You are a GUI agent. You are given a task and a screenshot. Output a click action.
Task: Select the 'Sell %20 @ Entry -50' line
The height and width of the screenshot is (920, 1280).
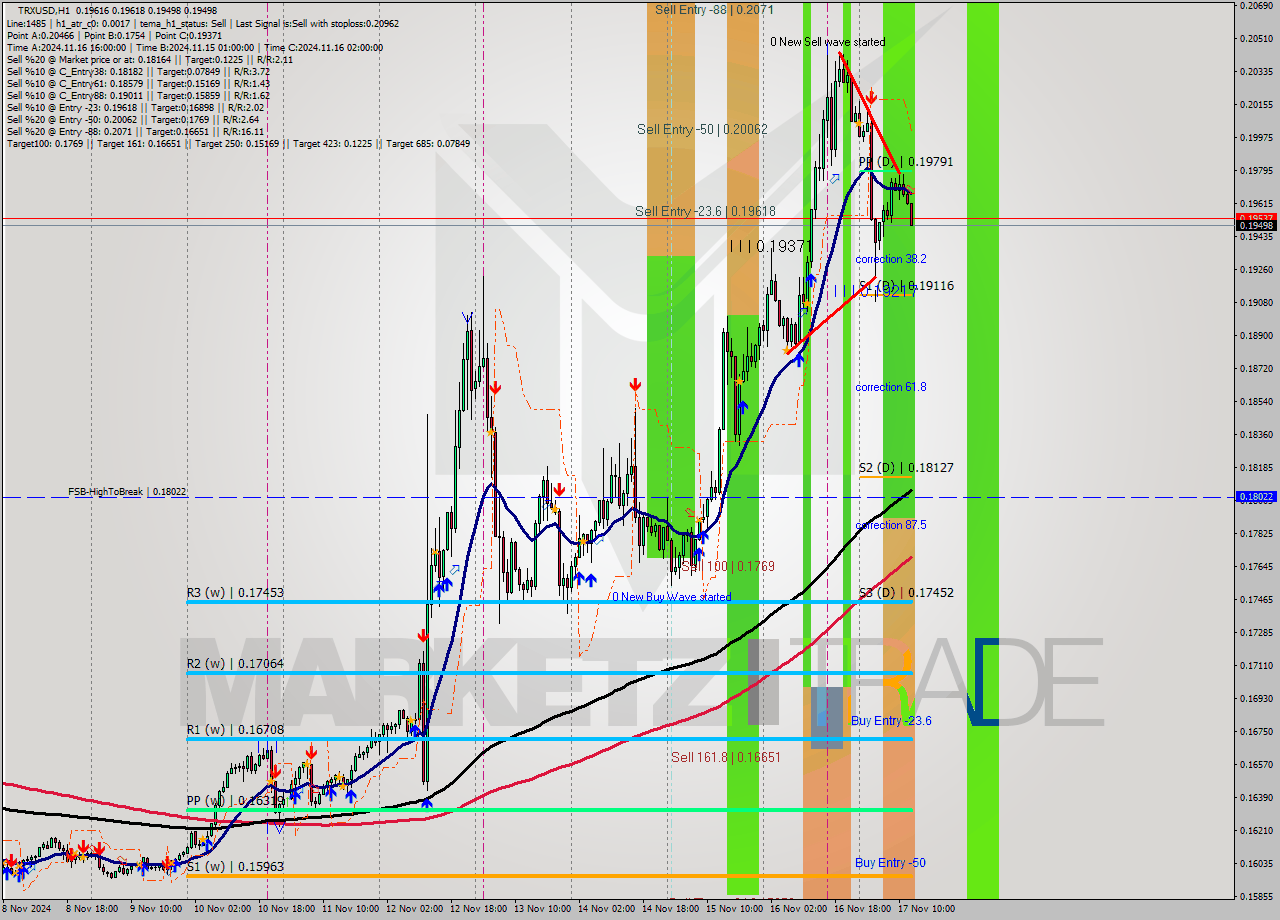coord(135,119)
